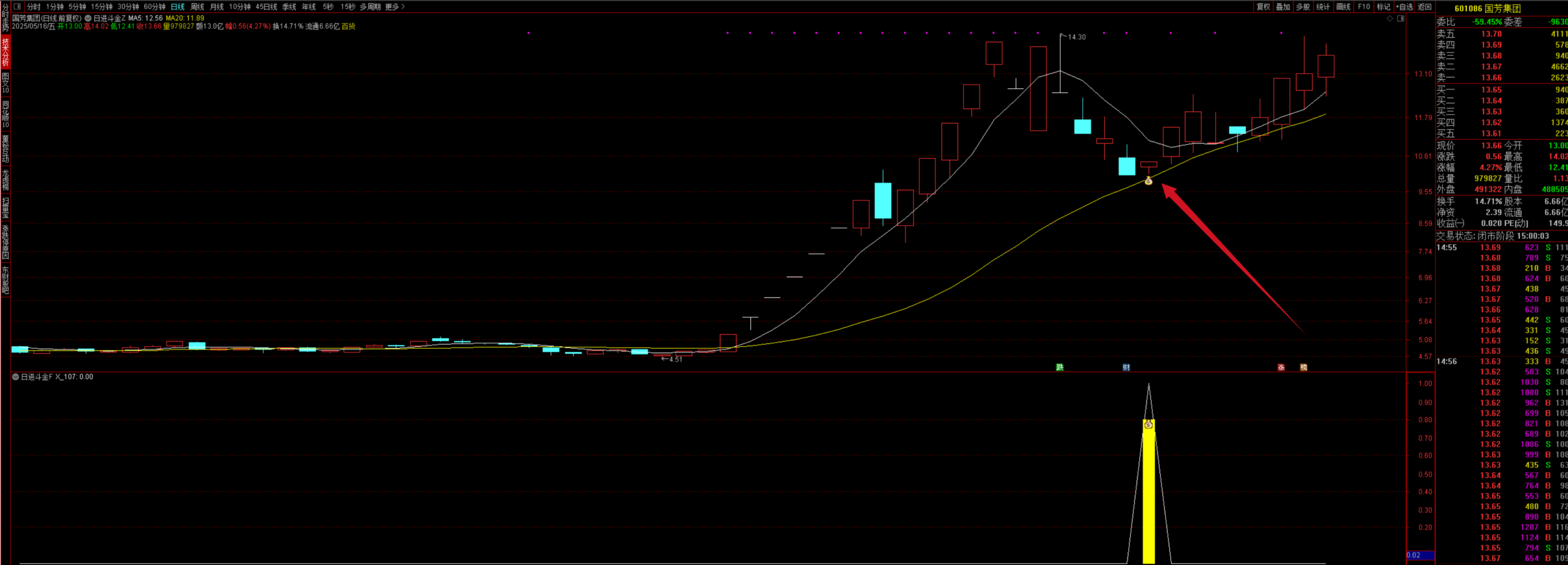Select the 60分钟 period tab

(x=154, y=7)
